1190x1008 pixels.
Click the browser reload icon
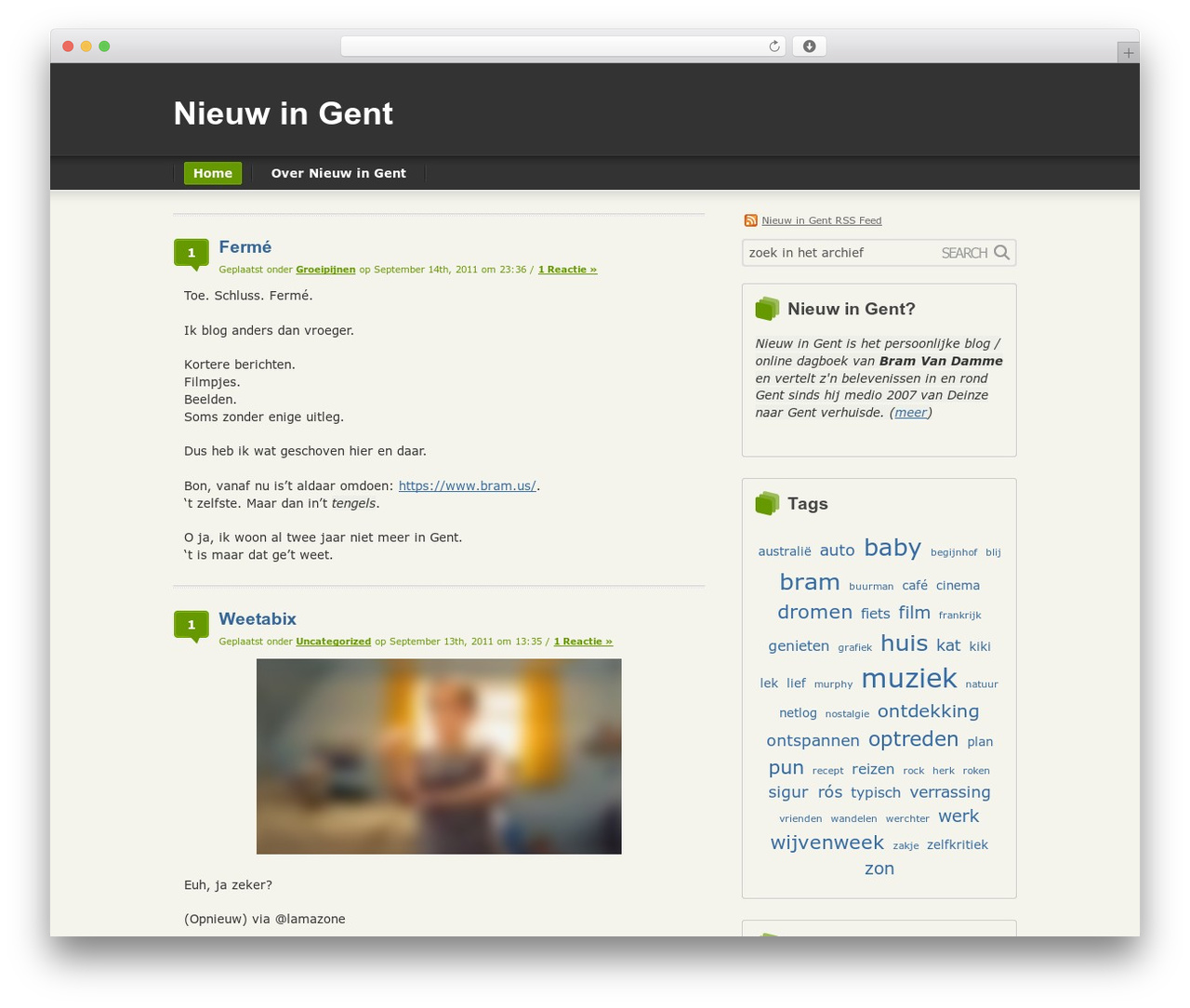[x=773, y=46]
